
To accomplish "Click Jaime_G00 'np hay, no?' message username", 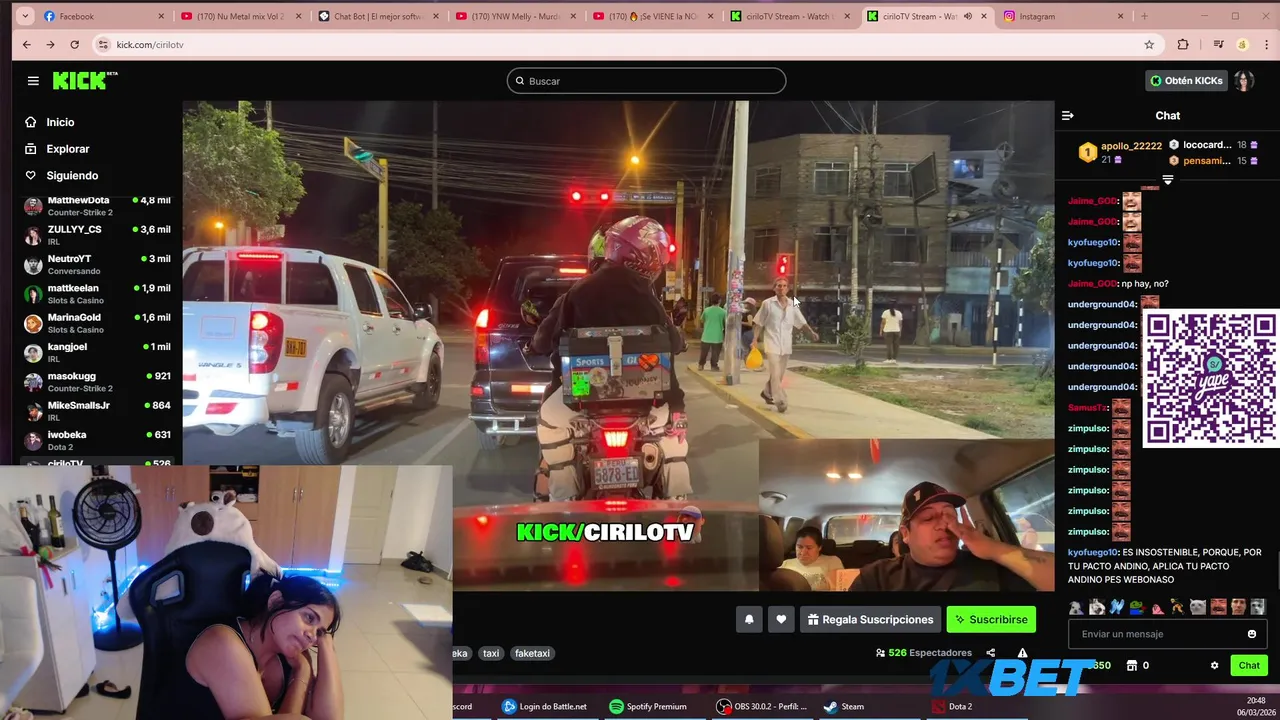I will (1091, 284).
